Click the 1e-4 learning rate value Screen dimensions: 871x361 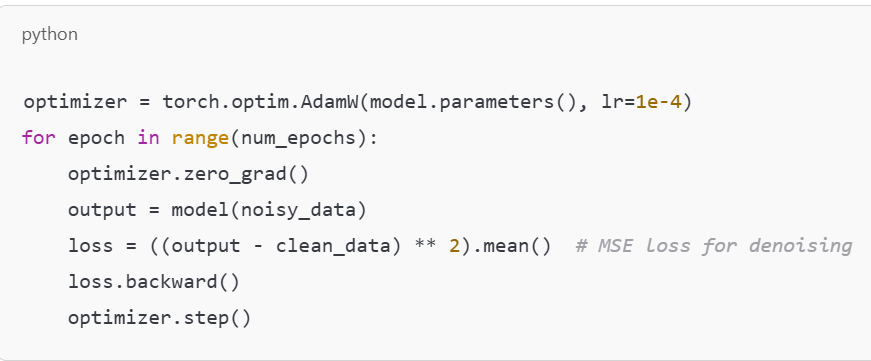(658, 102)
